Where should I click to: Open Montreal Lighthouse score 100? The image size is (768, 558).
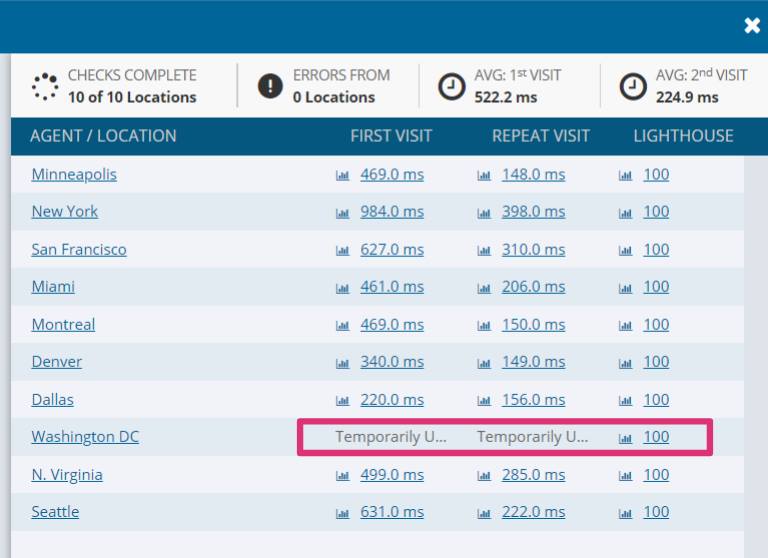click(x=656, y=324)
